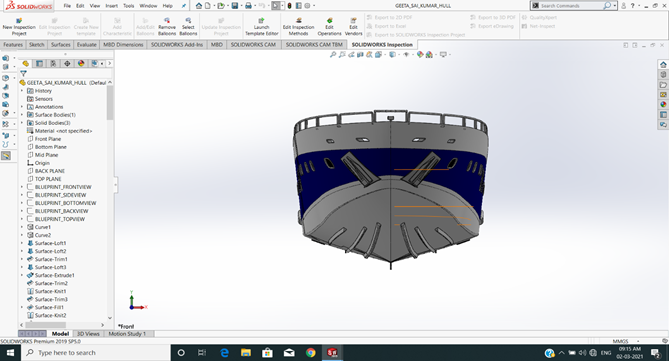Open Edit Vendors
Viewport: 669px width, 361px height.
(x=353, y=26)
